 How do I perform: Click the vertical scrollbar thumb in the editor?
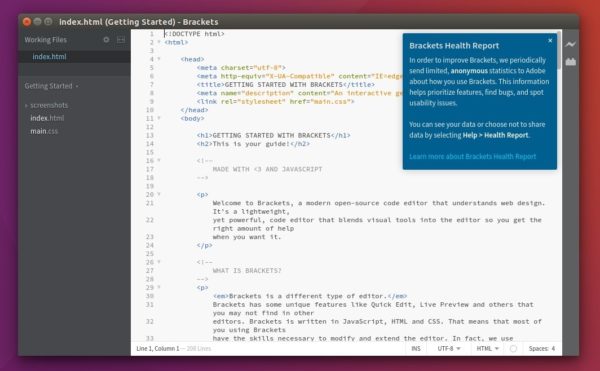coord(559,50)
